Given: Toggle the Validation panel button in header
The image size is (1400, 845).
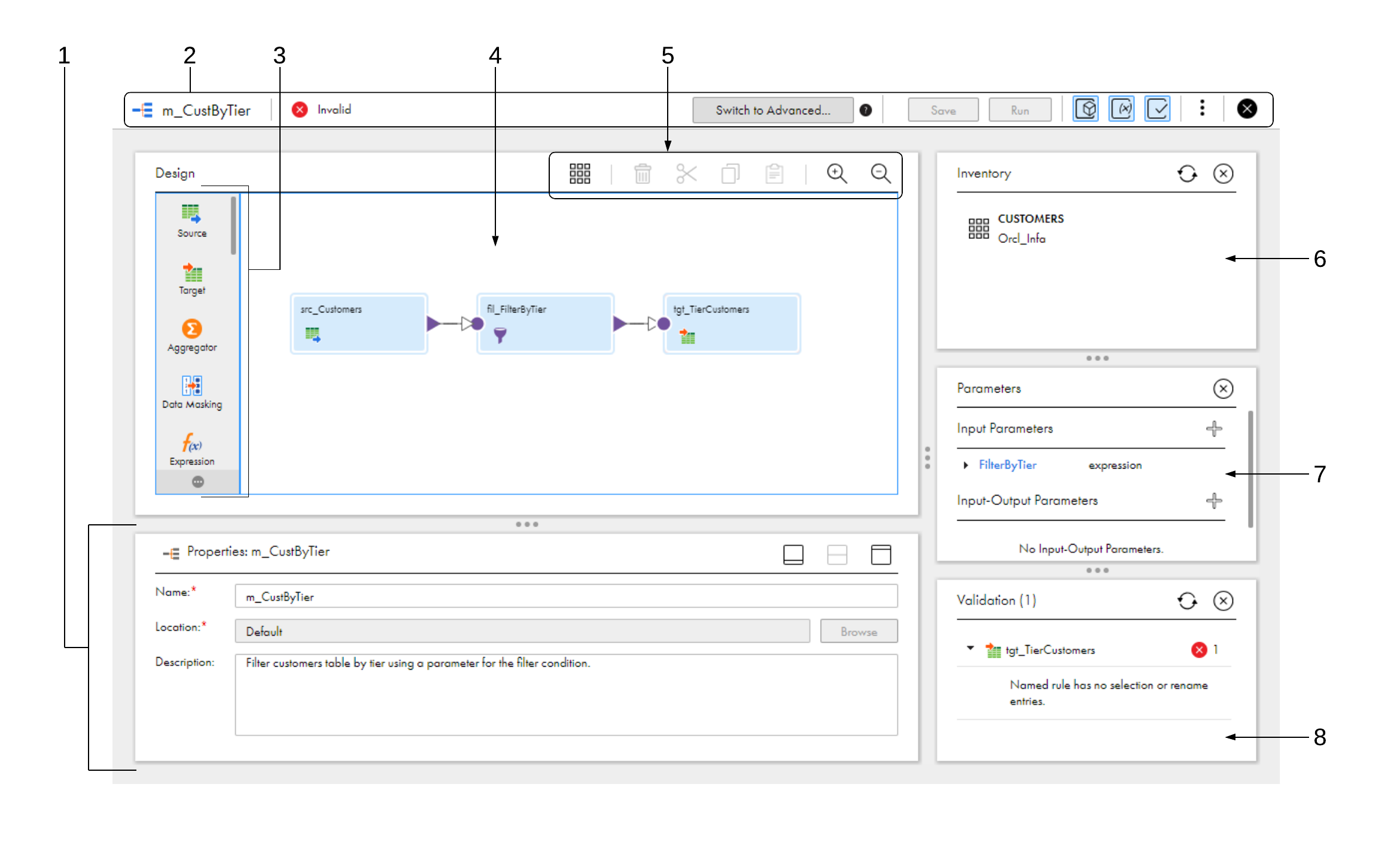Looking at the screenshot, I should 1157,110.
